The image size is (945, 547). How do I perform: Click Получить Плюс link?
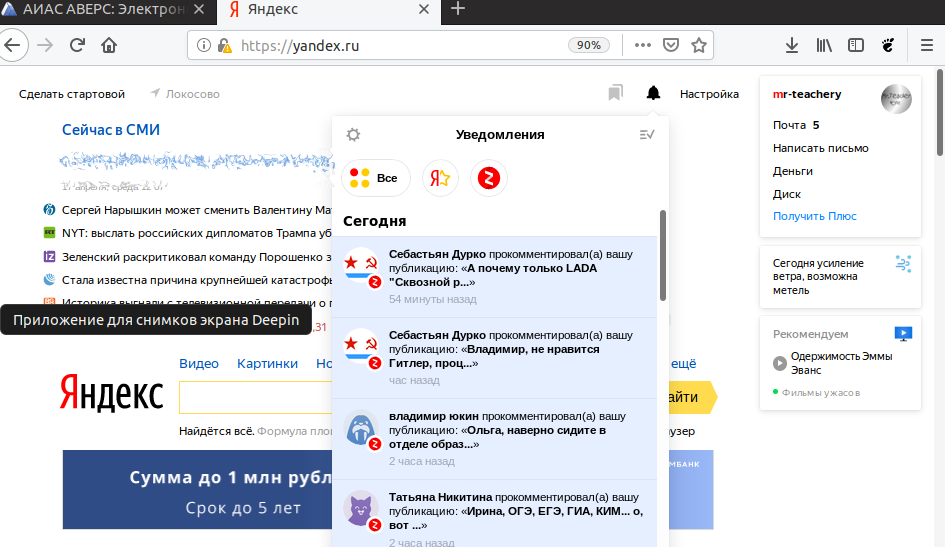[814, 216]
